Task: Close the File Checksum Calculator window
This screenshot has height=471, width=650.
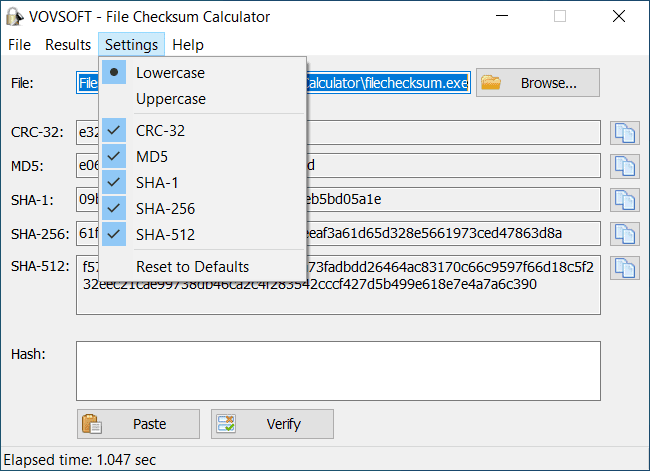Action: (x=619, y=16)
